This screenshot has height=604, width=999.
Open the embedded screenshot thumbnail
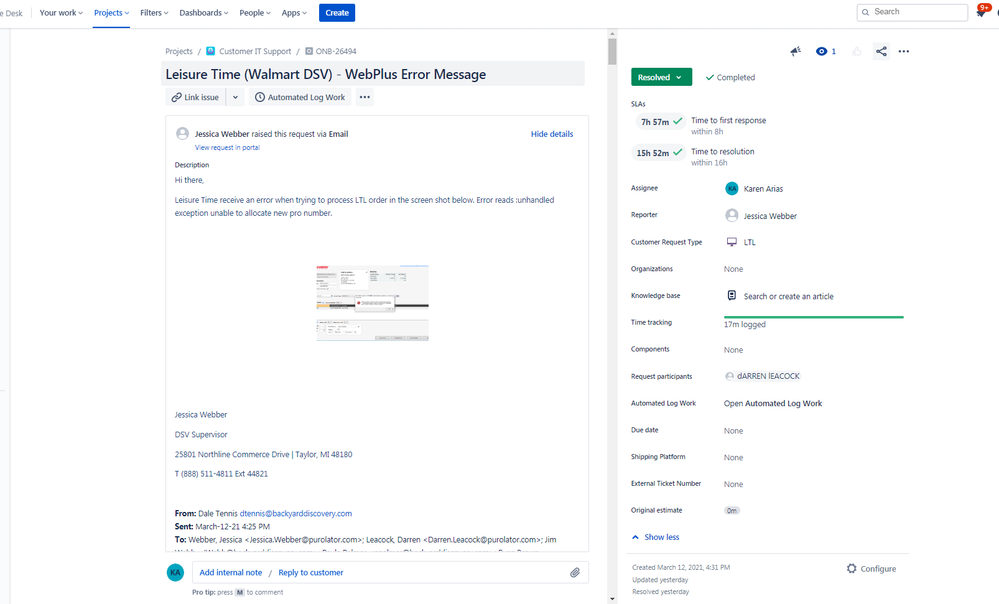pos(373,303)
